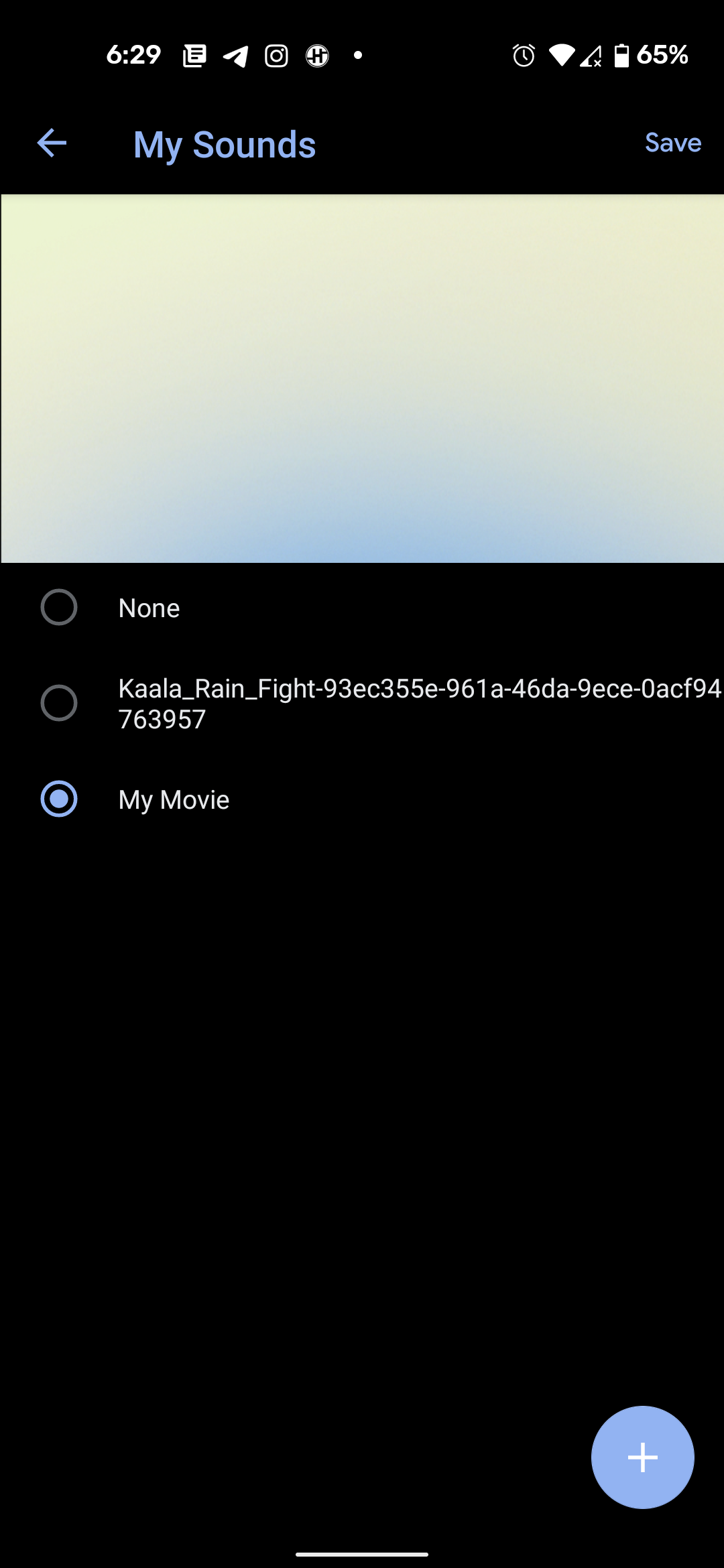Tap the My Sounds title

[x=225, y=145]
